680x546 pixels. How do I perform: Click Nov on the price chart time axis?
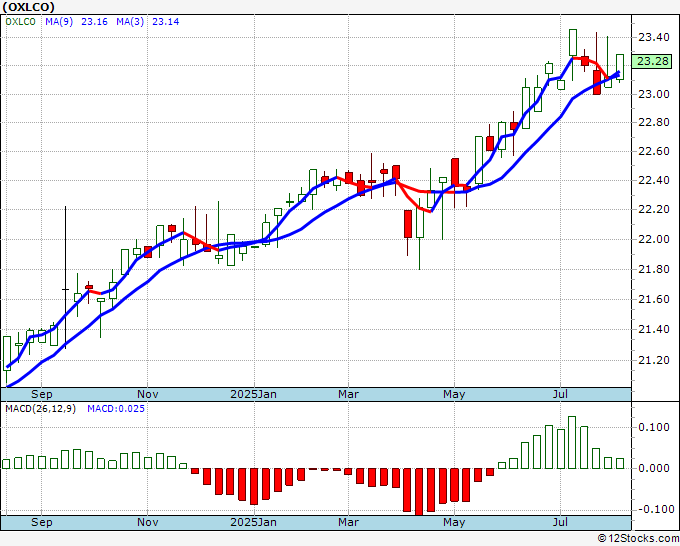(x=147, y=394)
